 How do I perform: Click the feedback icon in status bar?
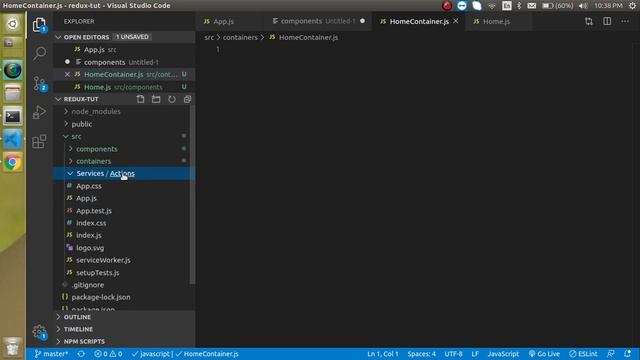(x=611, y=354)
